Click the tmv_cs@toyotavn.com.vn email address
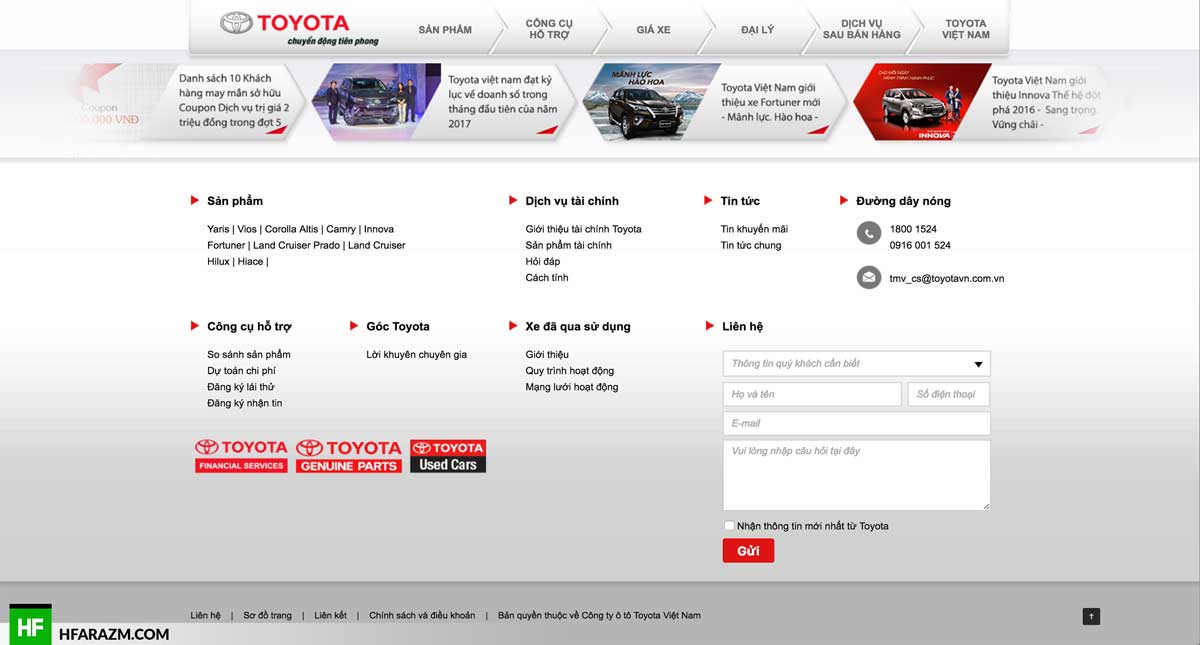Screen dimensions: 1200x645 pos(947,279)
